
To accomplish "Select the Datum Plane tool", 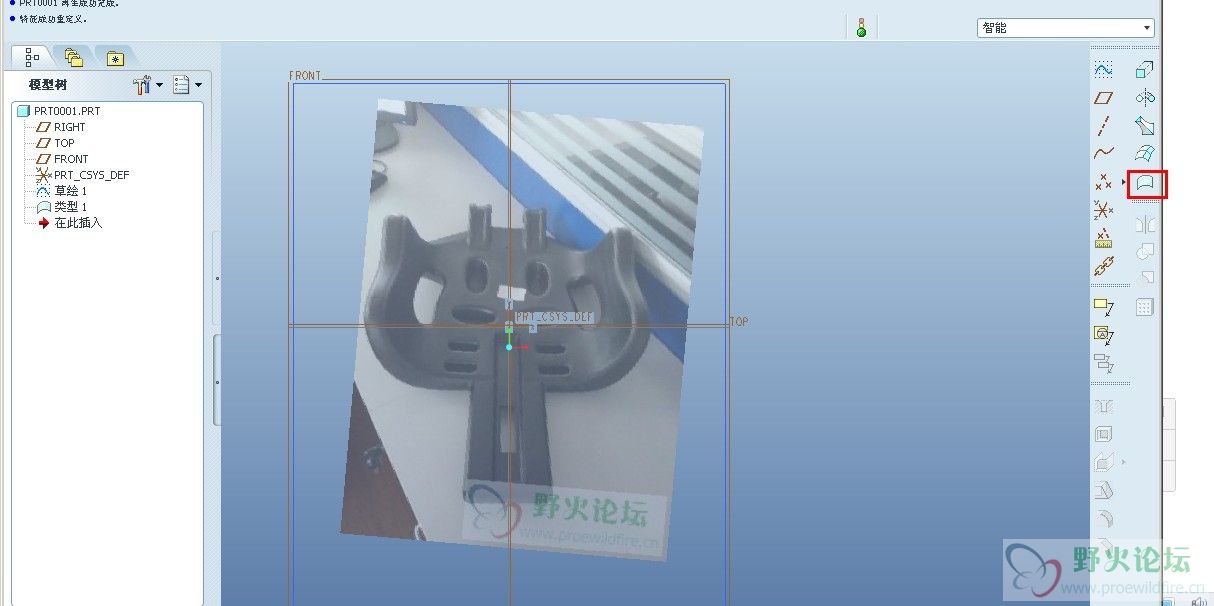I will tap(1103, 98).
